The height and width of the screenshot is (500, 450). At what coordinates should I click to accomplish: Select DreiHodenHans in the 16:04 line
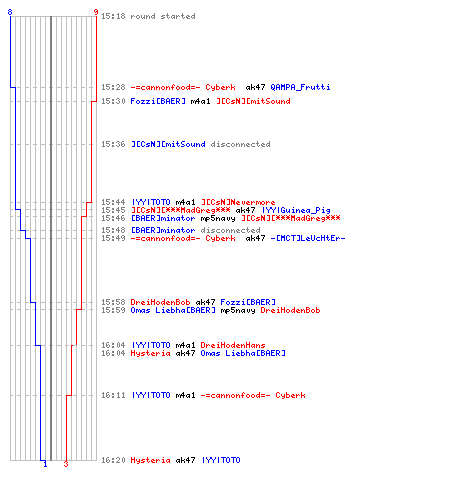pyautogui.click(x=233, y=345)
